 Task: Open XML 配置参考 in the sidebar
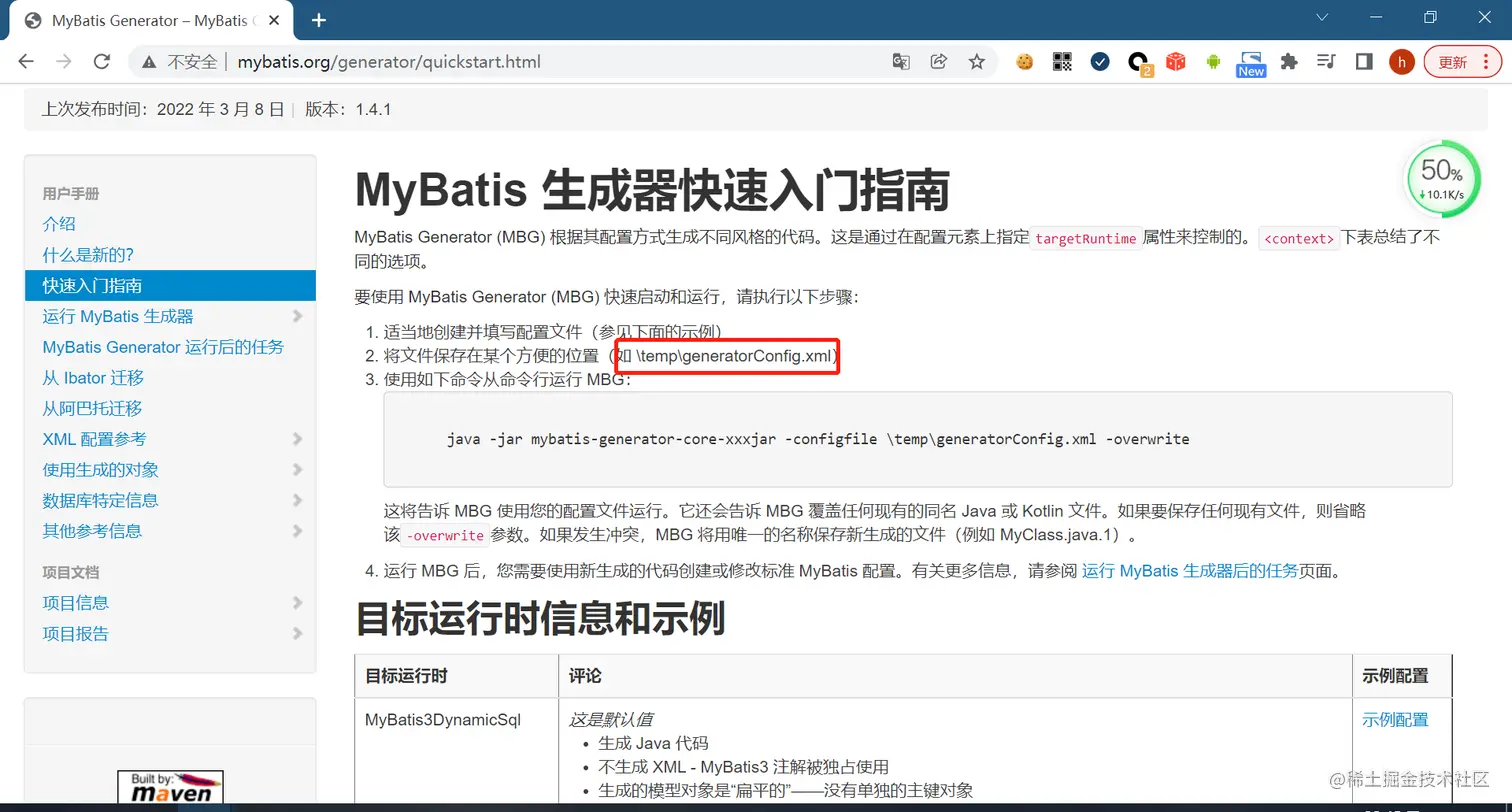(x=94, y=439)
